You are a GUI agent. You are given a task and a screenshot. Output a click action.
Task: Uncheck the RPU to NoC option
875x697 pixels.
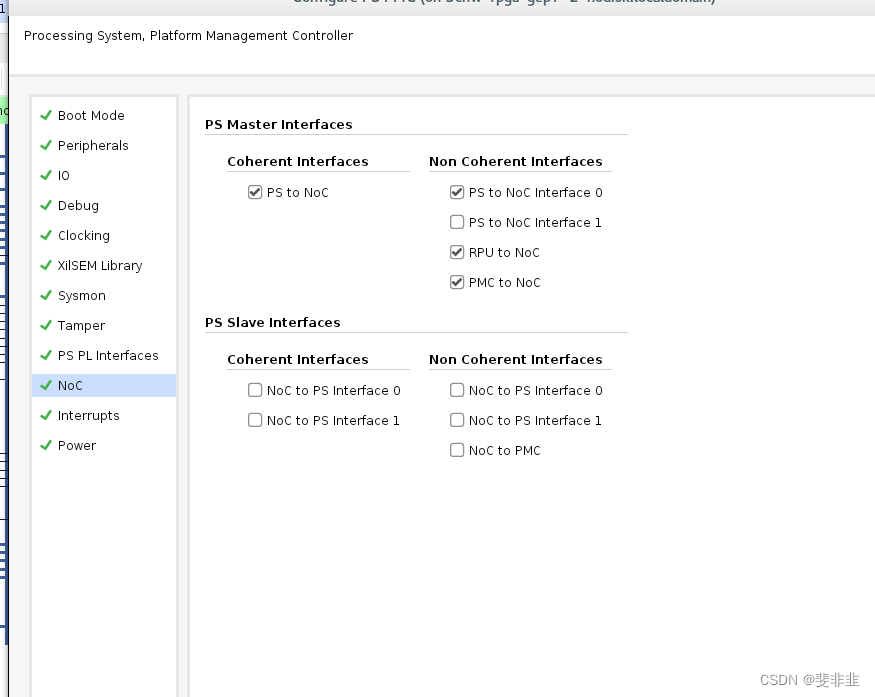(x=457, y=252)
